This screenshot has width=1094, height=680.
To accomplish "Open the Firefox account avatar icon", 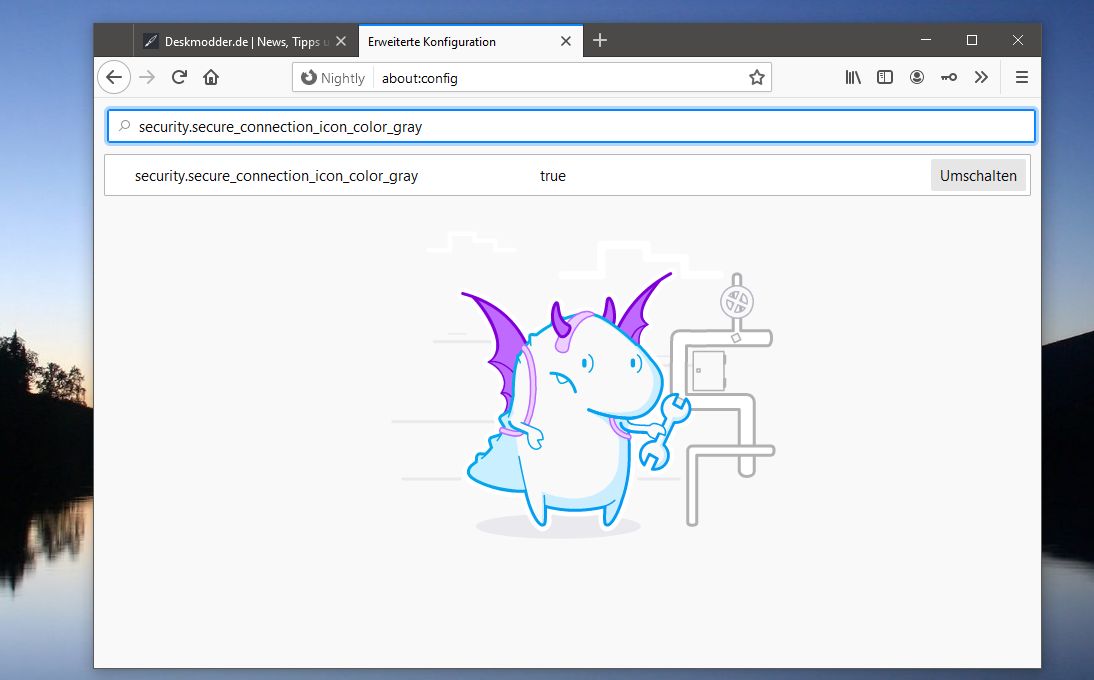I will [917, 77].
